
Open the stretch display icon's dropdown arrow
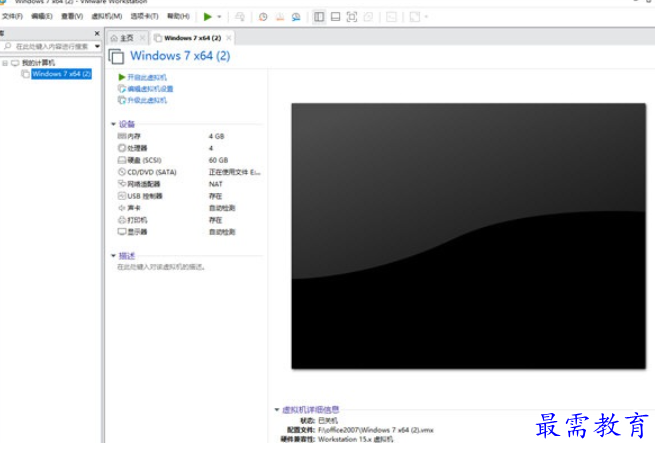coord(426,17)
